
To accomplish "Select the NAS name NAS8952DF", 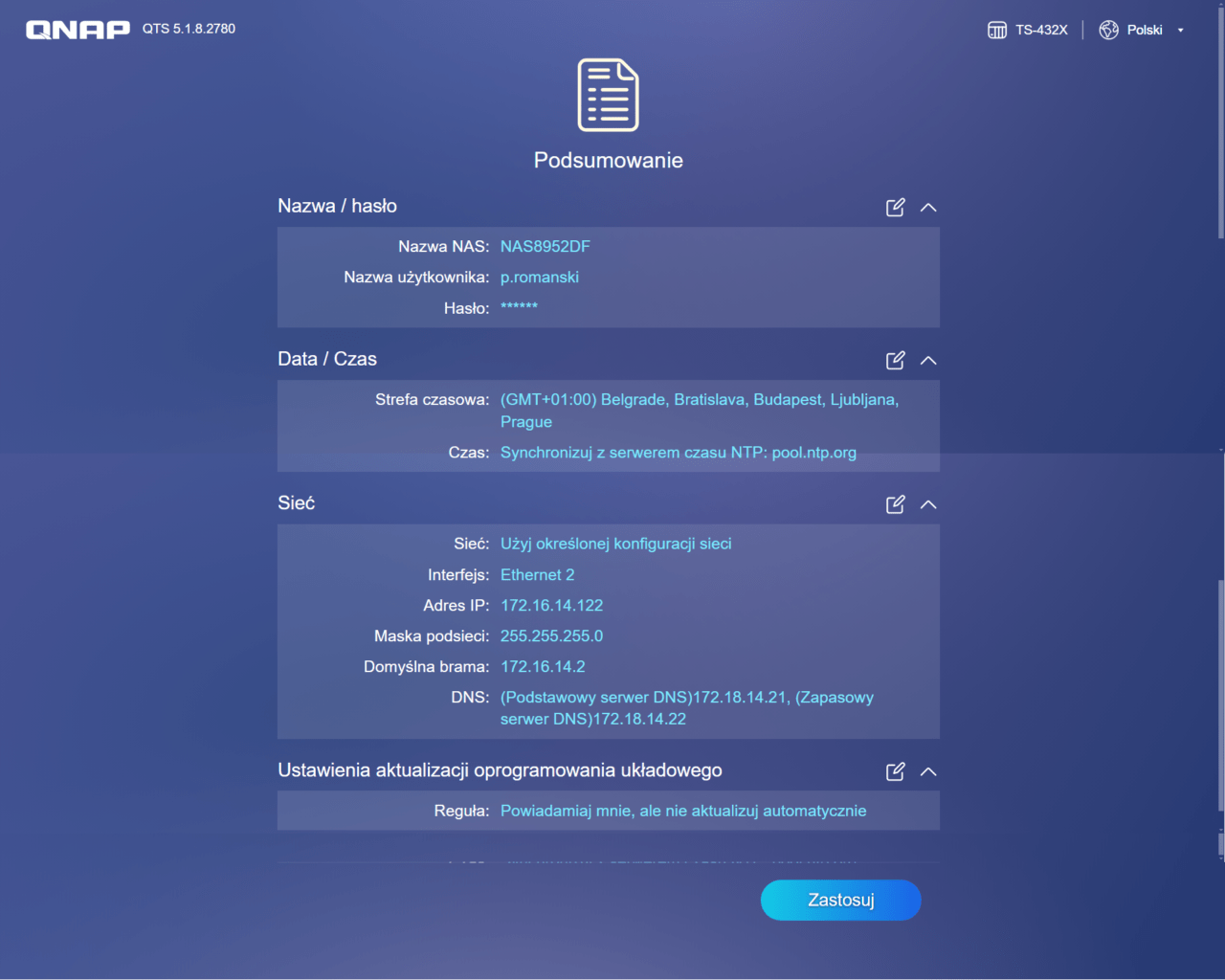I will coord(546,246).
